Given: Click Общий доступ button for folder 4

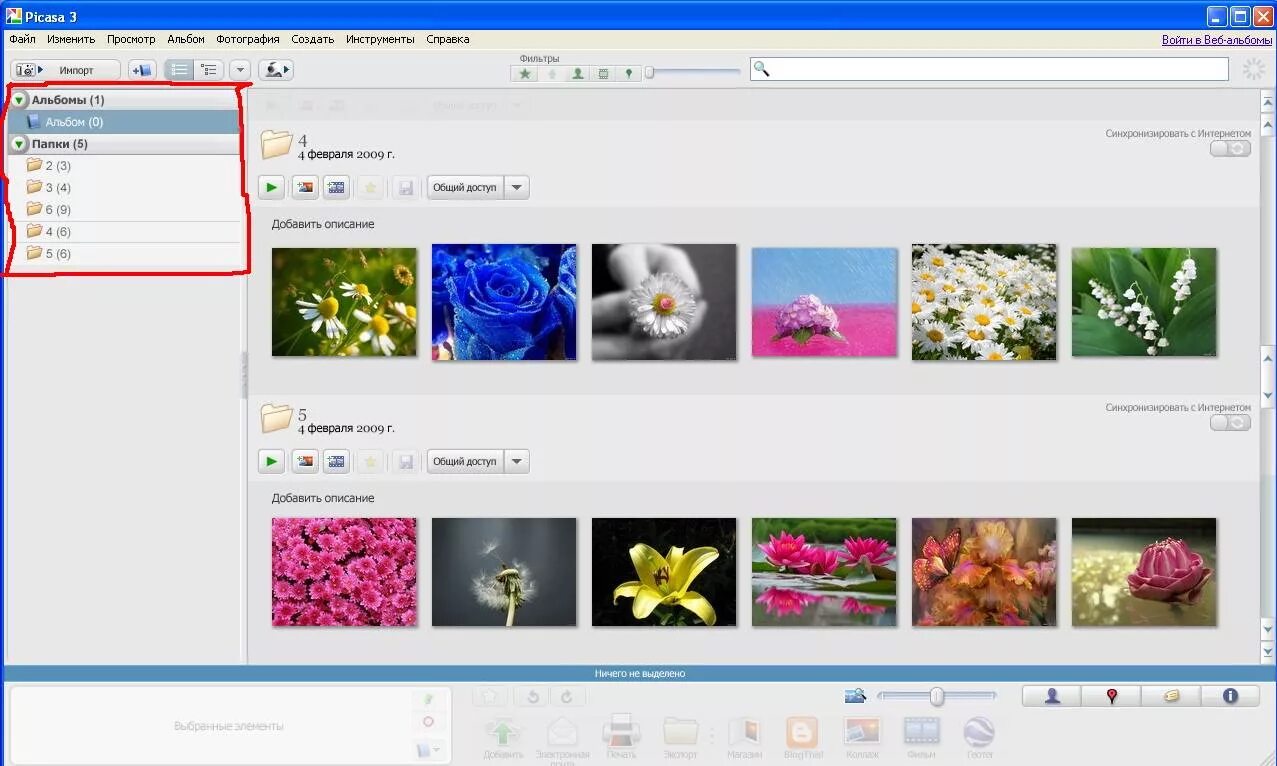Looking at the screenshot, I should click(x=465, y=187).
